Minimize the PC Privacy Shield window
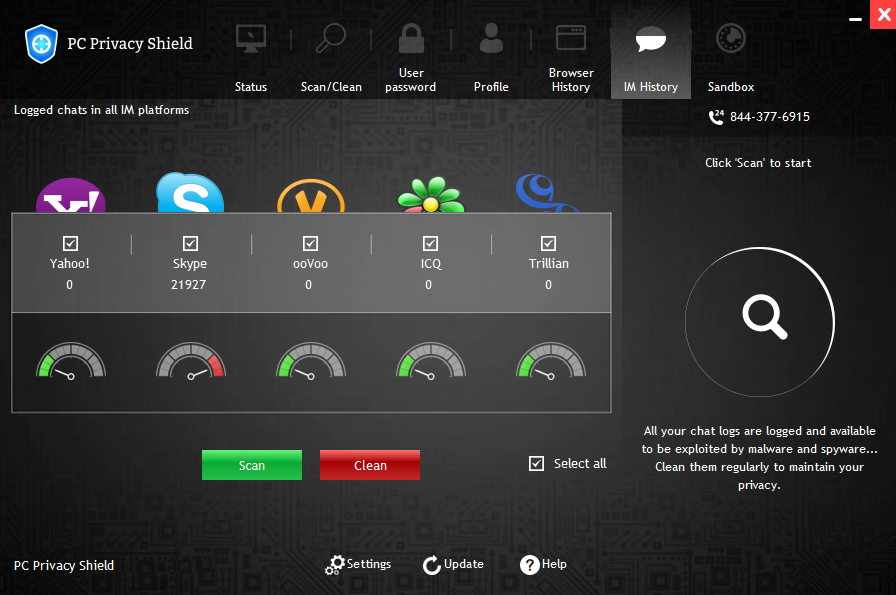This screenshot has height=595, width=896. point(855,19)
